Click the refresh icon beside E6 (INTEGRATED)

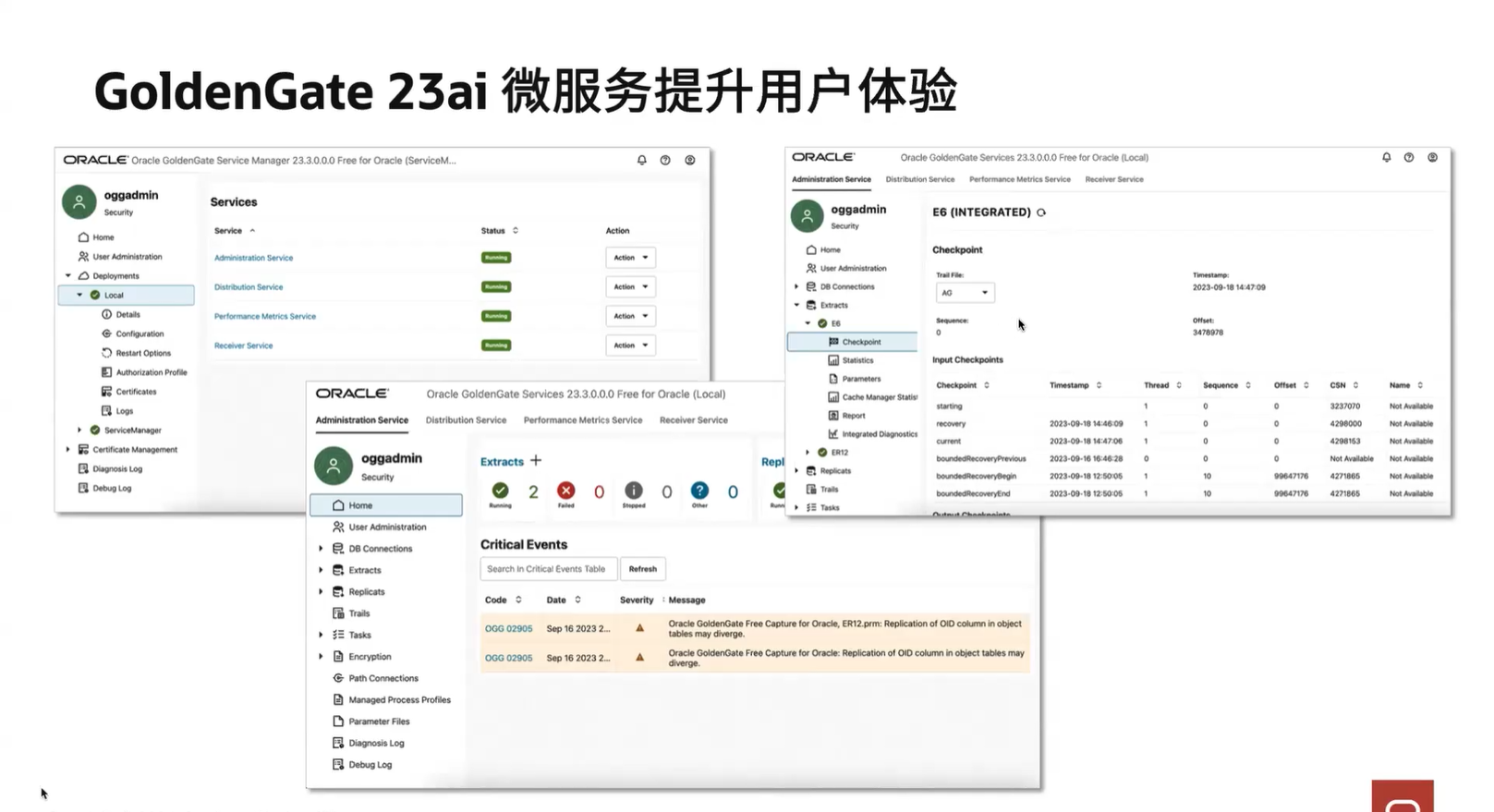(1041, 212)
